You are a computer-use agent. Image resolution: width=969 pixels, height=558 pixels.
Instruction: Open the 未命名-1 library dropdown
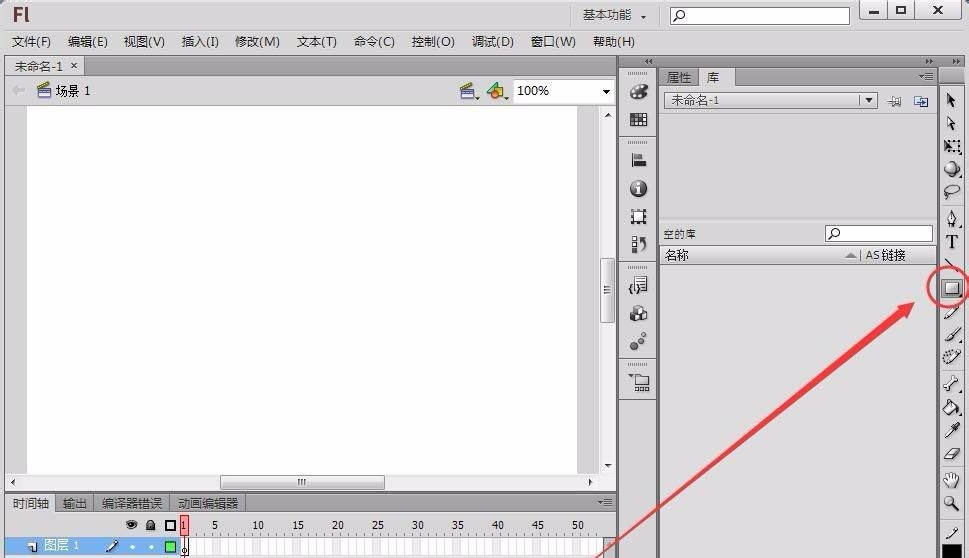869,100
